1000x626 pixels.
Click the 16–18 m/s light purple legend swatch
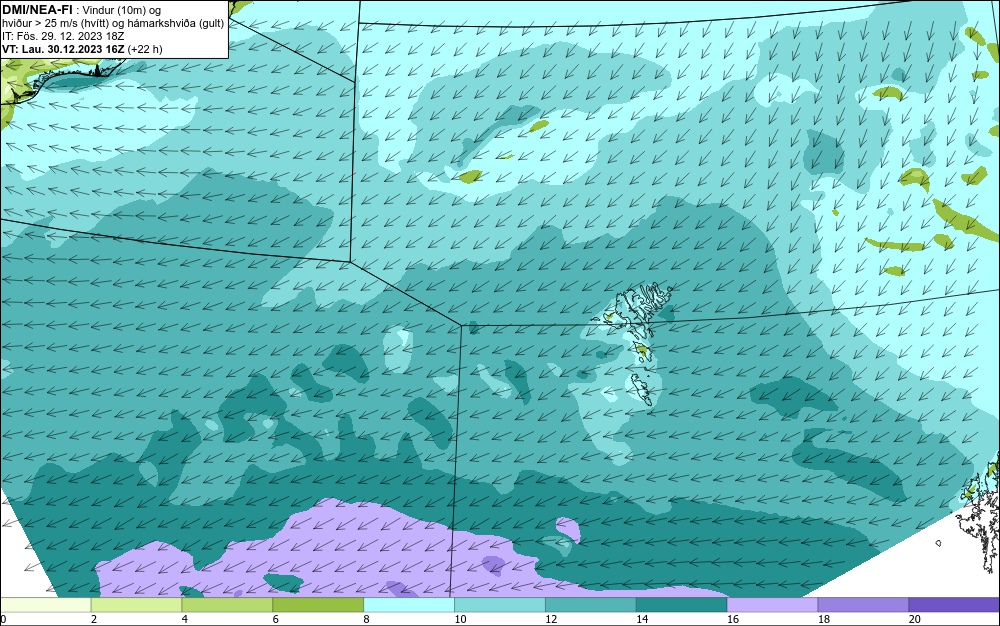[772, 605]
